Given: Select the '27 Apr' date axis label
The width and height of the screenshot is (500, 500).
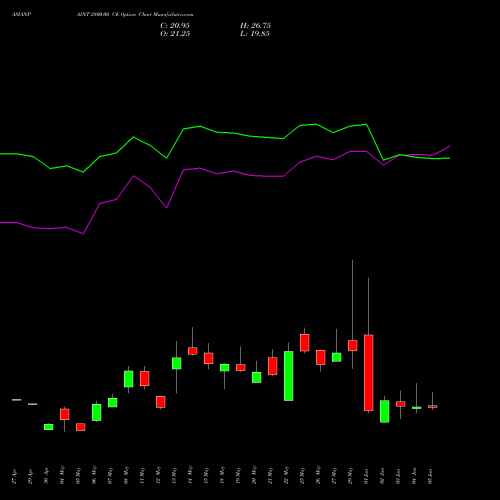Looking at the screenshot, I should click(x=14, y=476).
